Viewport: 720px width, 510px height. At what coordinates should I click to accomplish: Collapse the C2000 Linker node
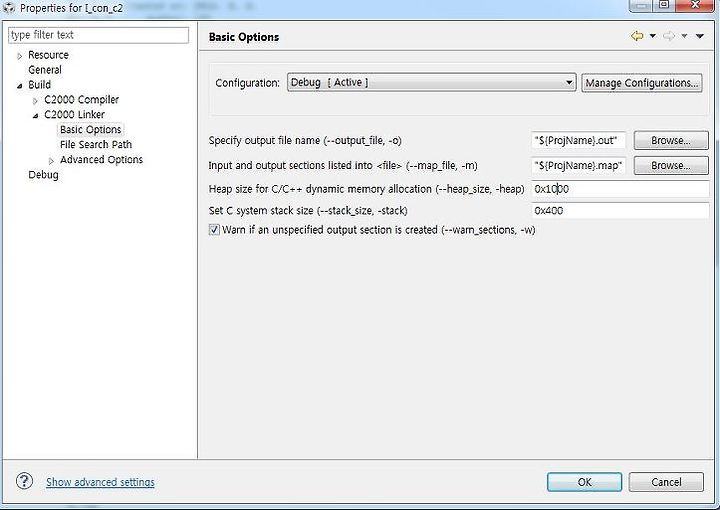coord(35,116)
